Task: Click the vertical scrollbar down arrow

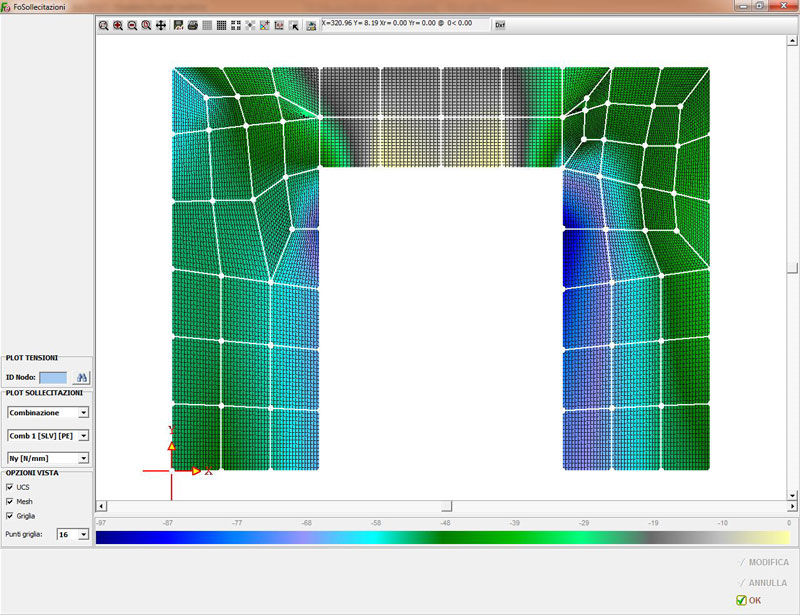Action: (792, 495)
